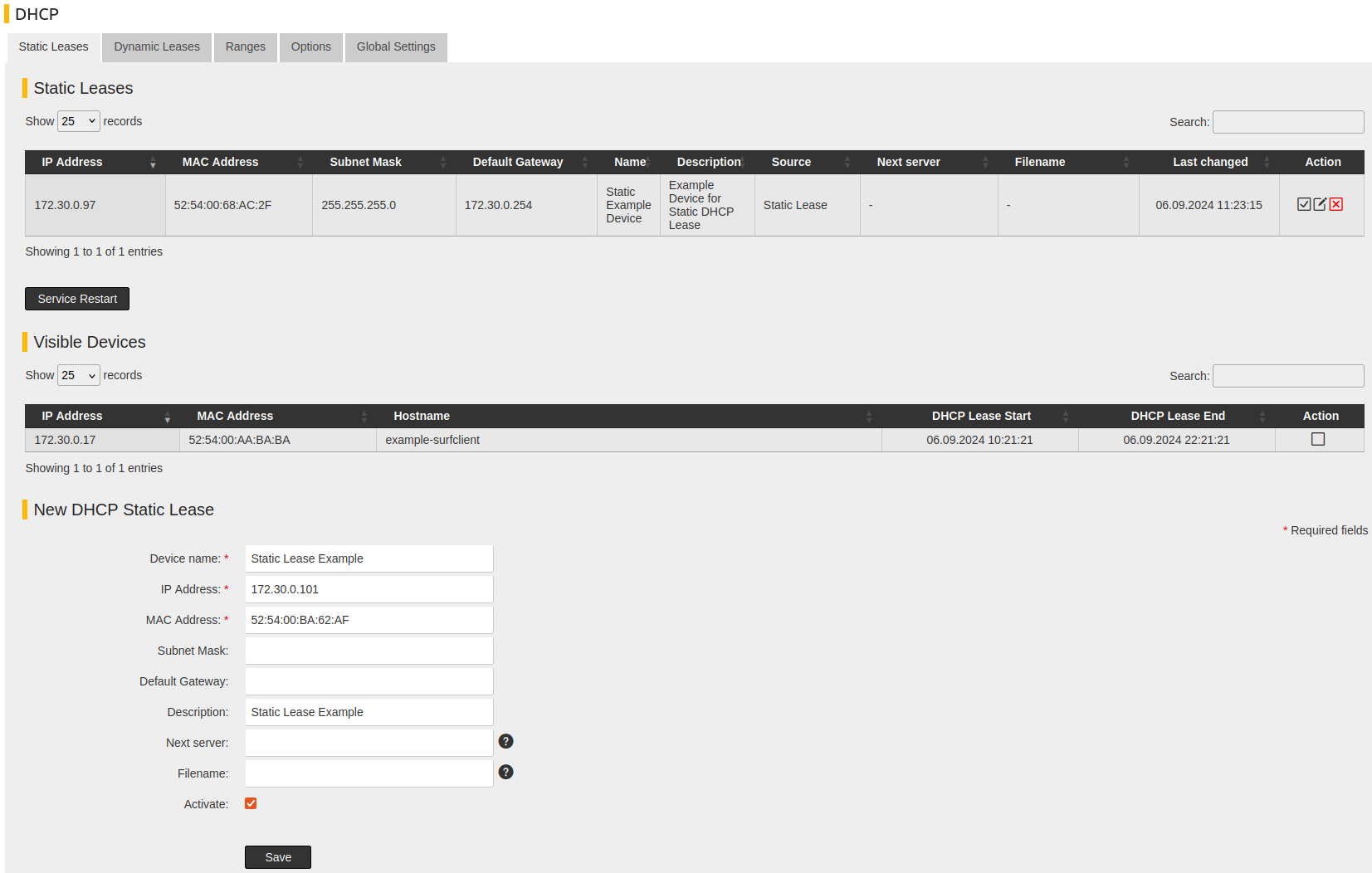Select lease end 06.09.2024 22:21:21
This screenshot has height=873, width=1372.
1176,440
